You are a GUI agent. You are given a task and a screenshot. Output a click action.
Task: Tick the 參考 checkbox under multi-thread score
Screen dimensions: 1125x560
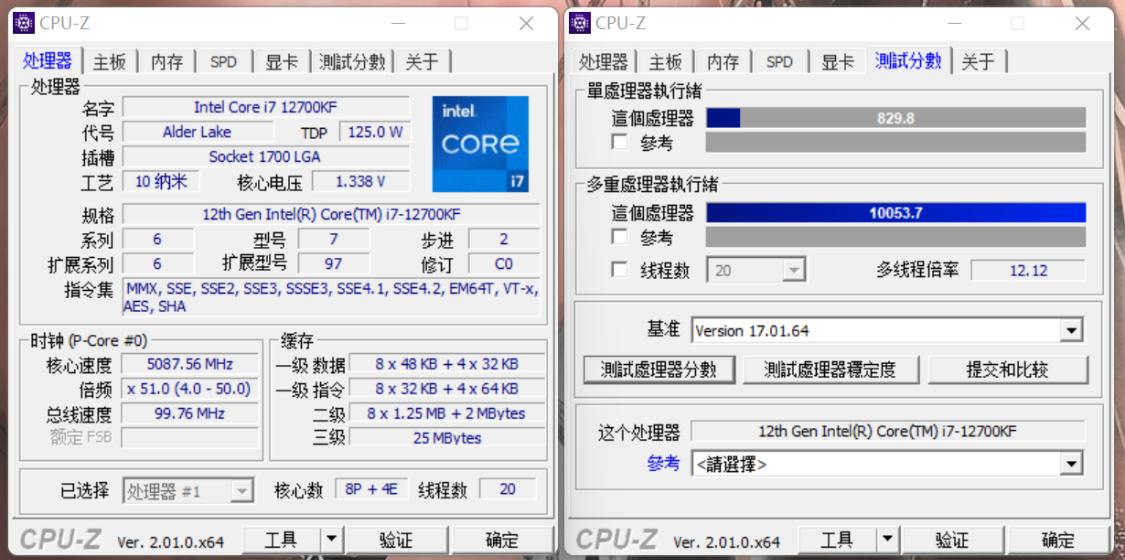click(620, 237)
